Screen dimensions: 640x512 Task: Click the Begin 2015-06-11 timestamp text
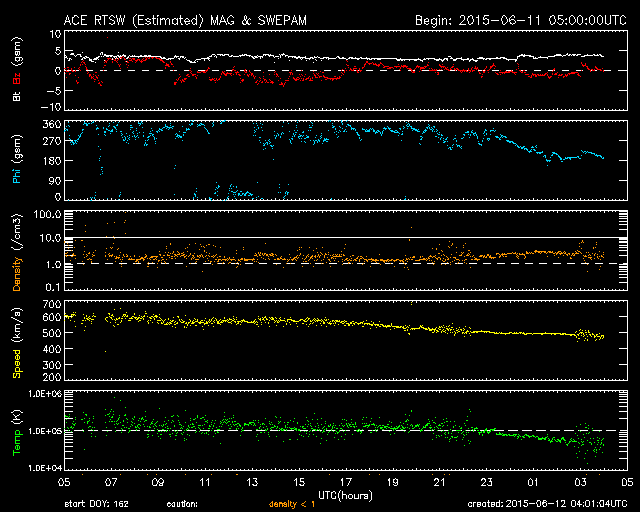coord(508,20)
